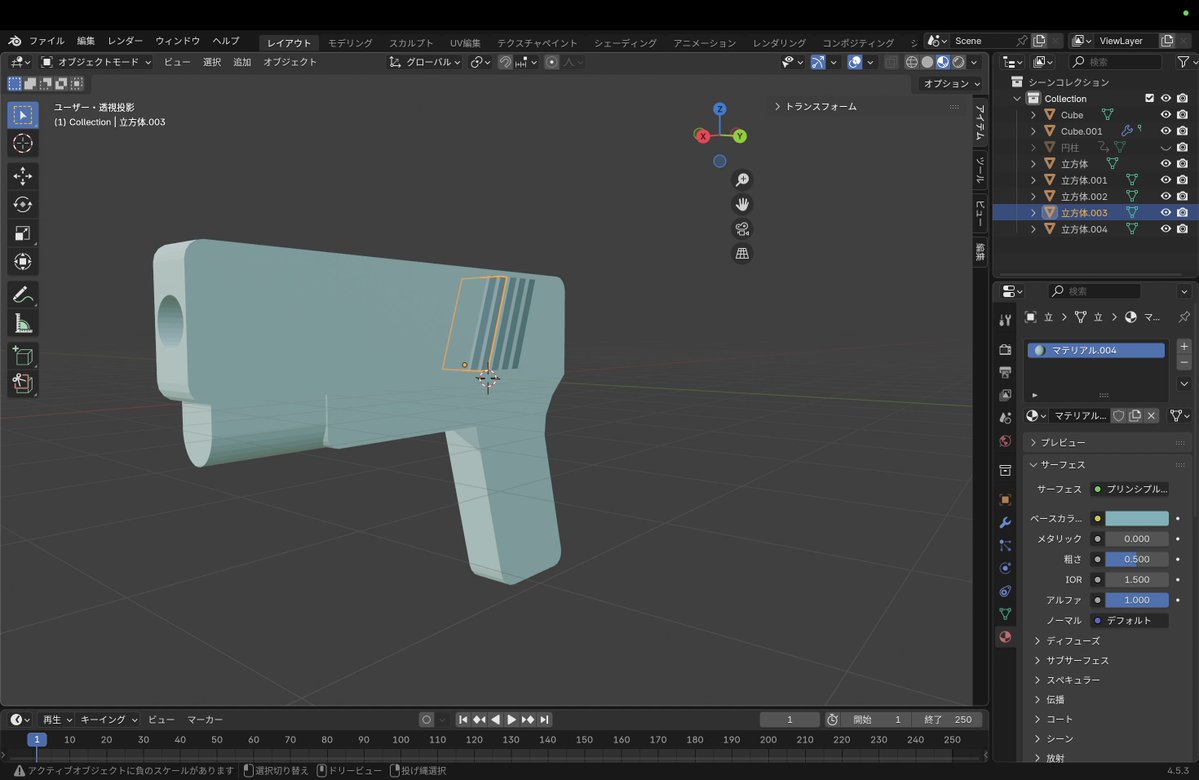Click the Blender logo icon

tap(15, 41)
